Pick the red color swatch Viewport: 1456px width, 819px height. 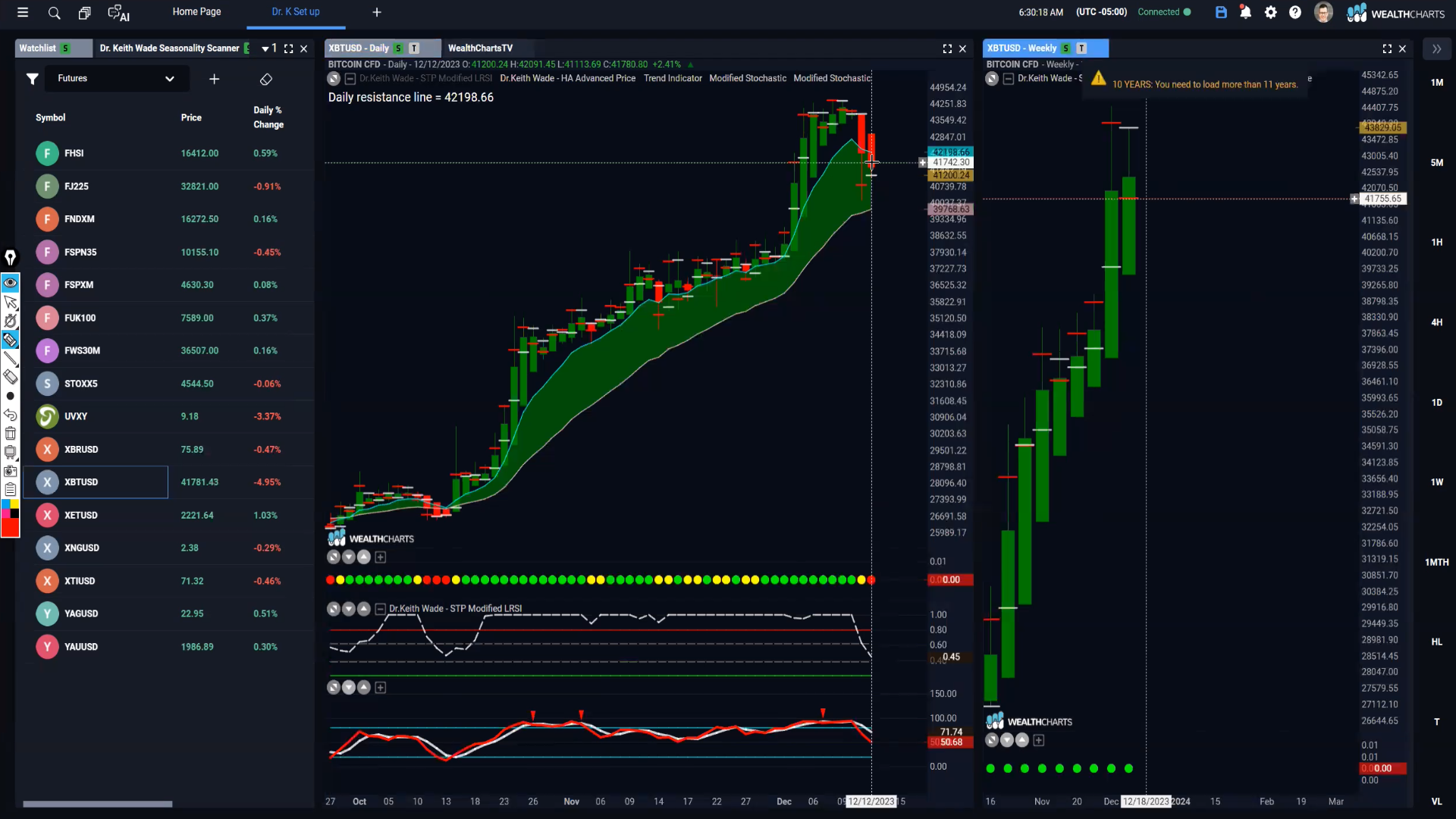click(x=10, y=528)
